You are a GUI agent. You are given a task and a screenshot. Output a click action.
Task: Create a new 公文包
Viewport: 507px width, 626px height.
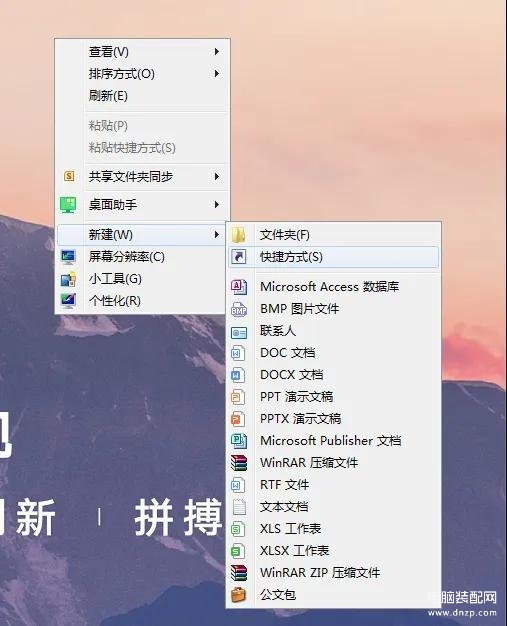(x=334, y=594)
